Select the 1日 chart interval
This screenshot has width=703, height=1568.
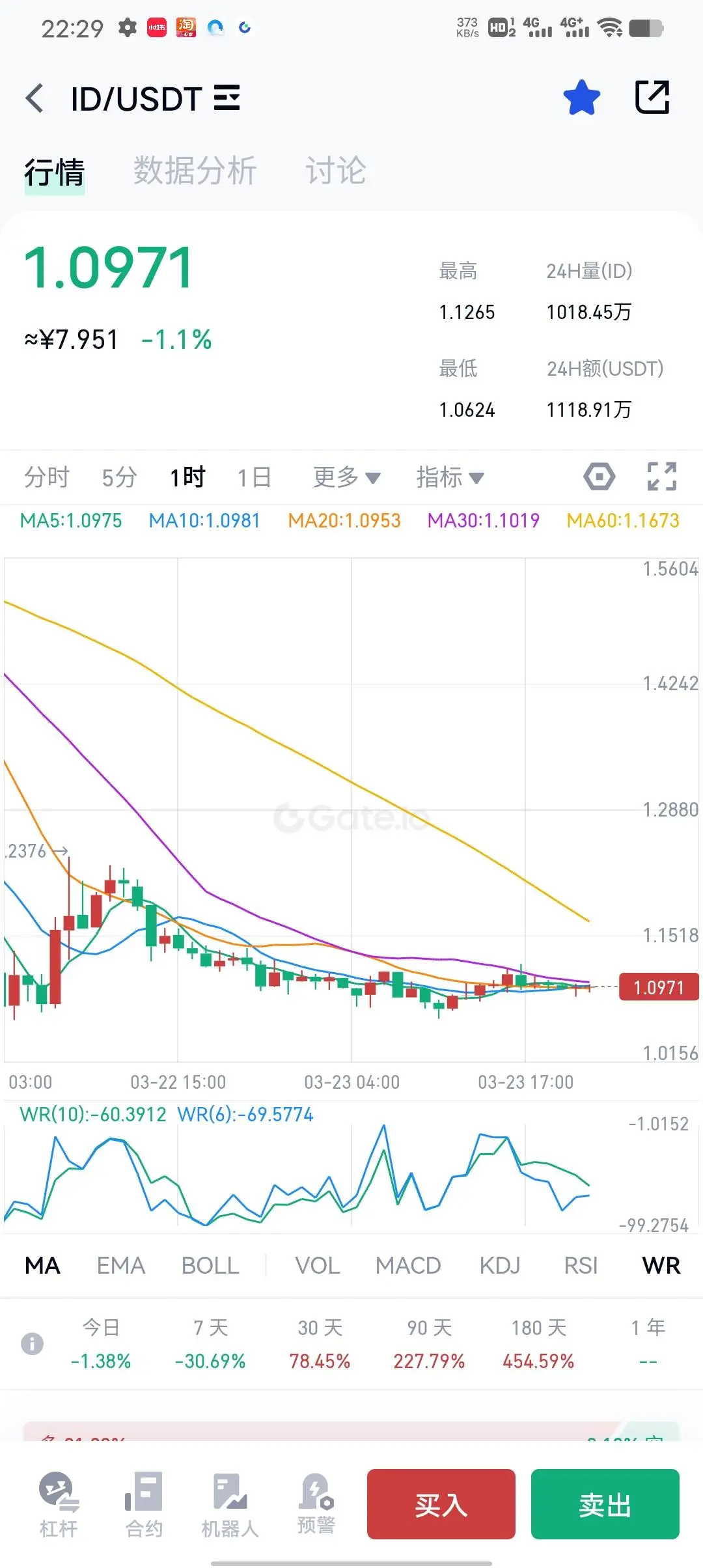[x=255, y=477]
